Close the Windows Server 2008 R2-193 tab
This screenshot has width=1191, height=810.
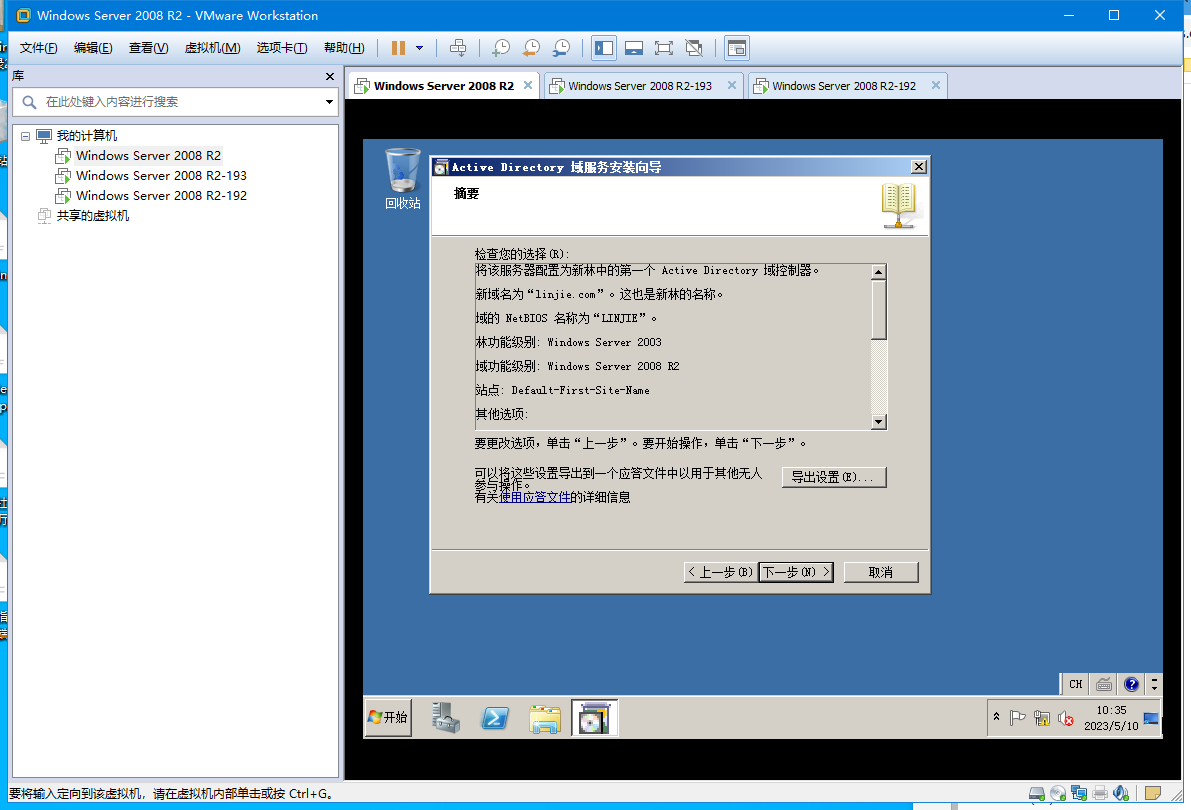[731, 85]
